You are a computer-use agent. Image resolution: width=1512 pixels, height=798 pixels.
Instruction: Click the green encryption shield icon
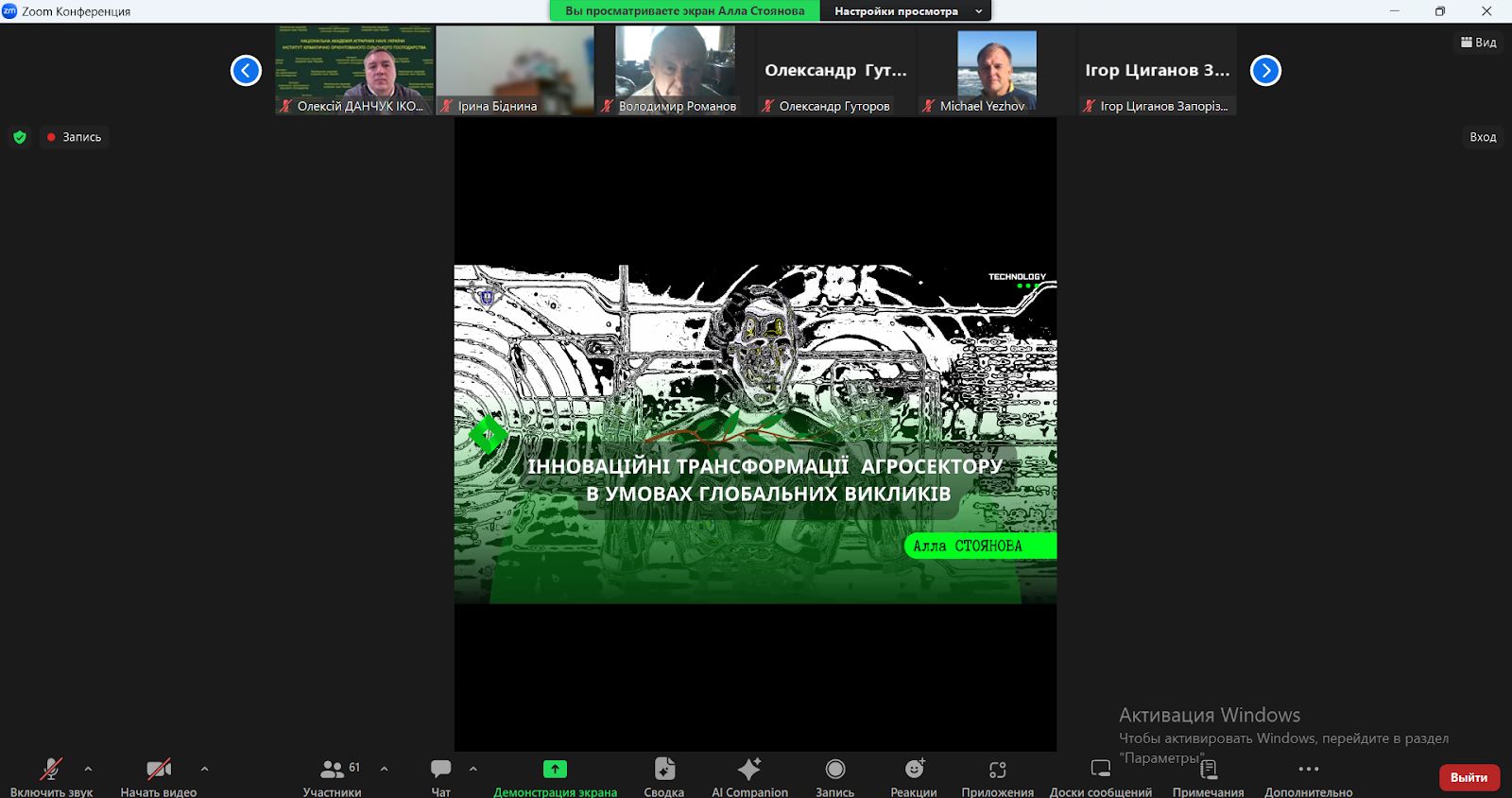pos(20,137)
